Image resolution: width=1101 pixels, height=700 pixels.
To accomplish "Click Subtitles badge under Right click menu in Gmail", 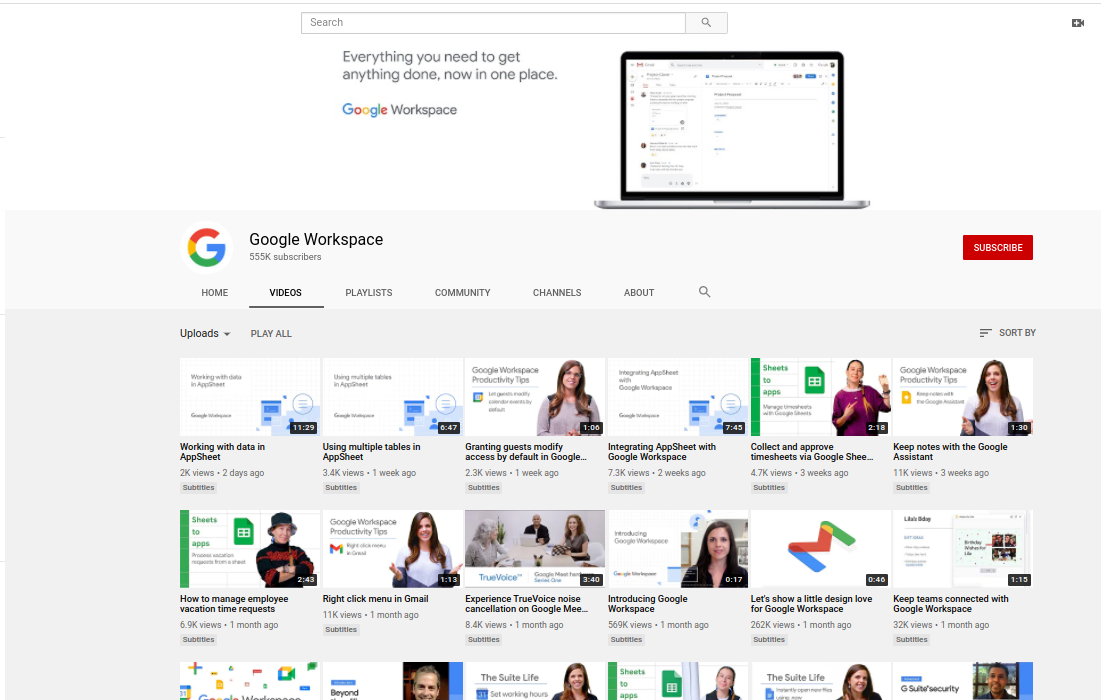I will click(x=341, y=630).
